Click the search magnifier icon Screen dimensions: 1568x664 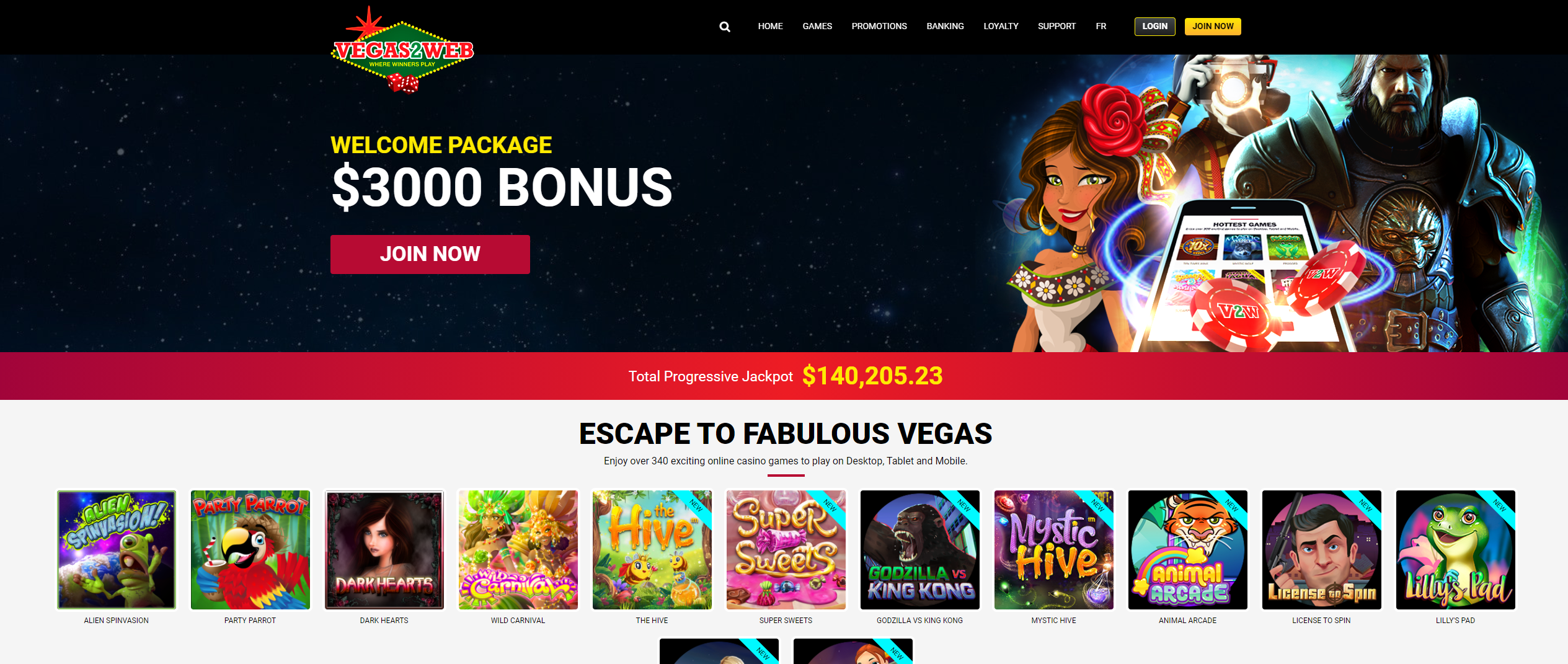click(x=724, y=27)
